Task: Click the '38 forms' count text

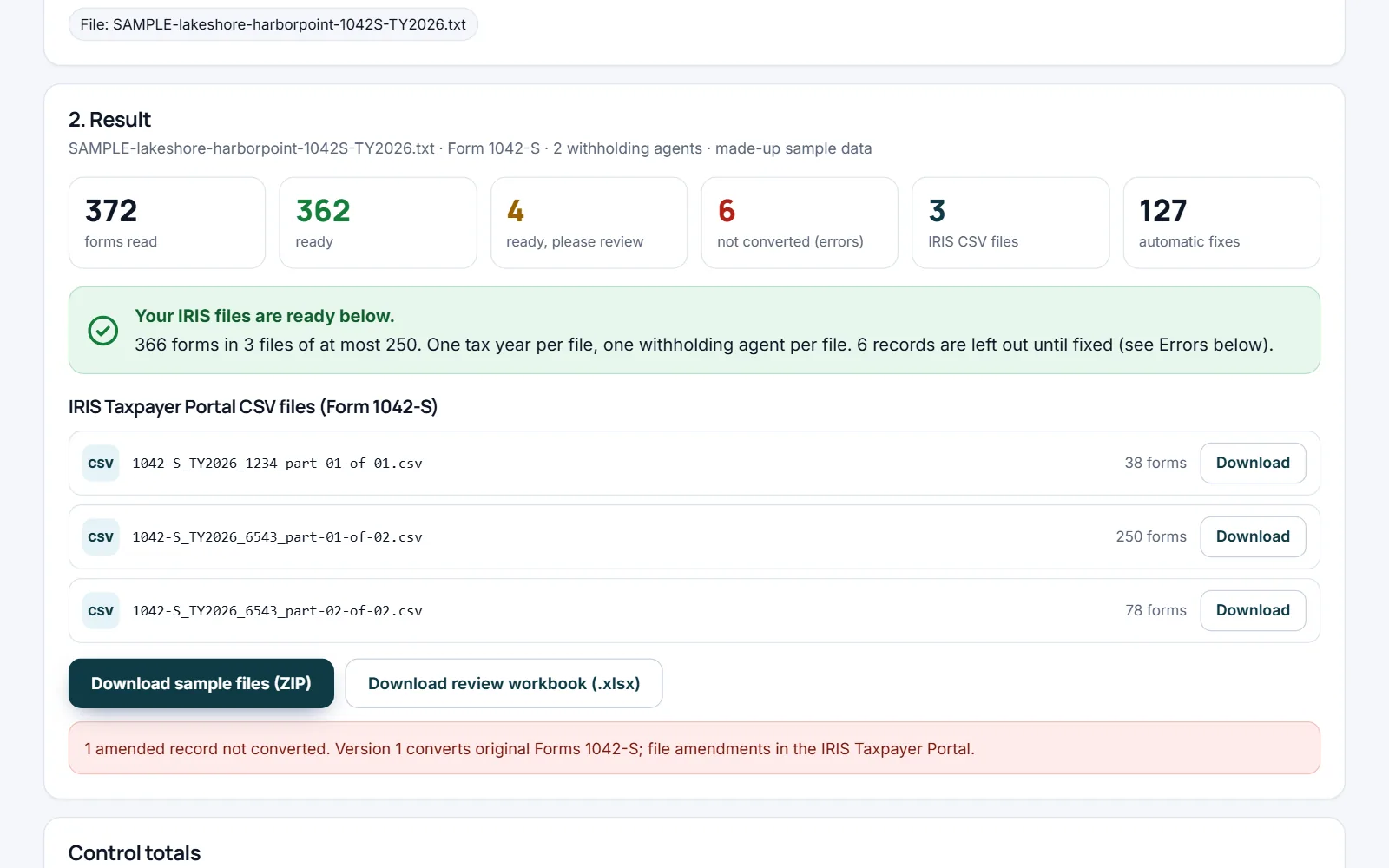Action: click(1155, 463)
